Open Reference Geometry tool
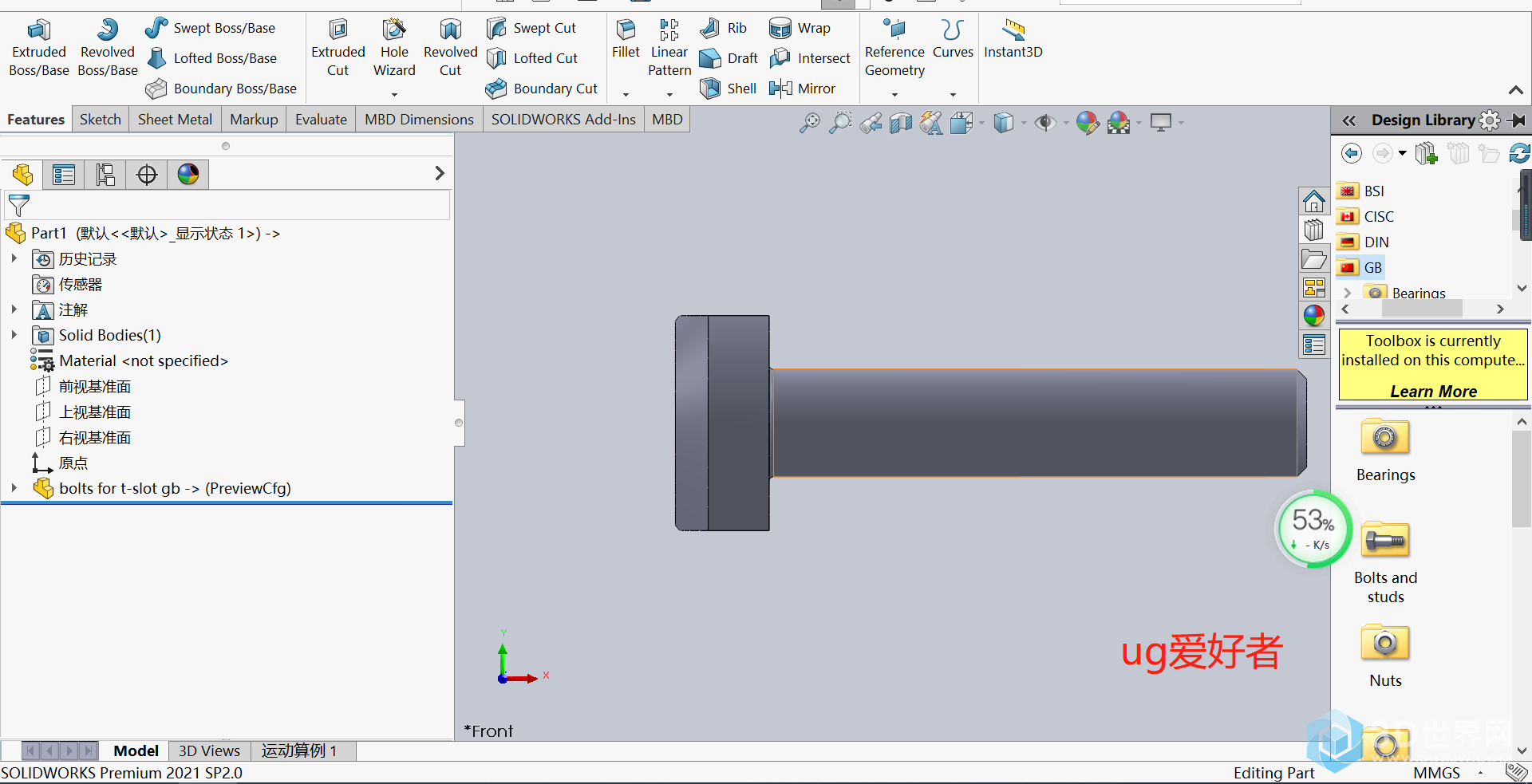1532x784 pixels. tap(894, 48)
